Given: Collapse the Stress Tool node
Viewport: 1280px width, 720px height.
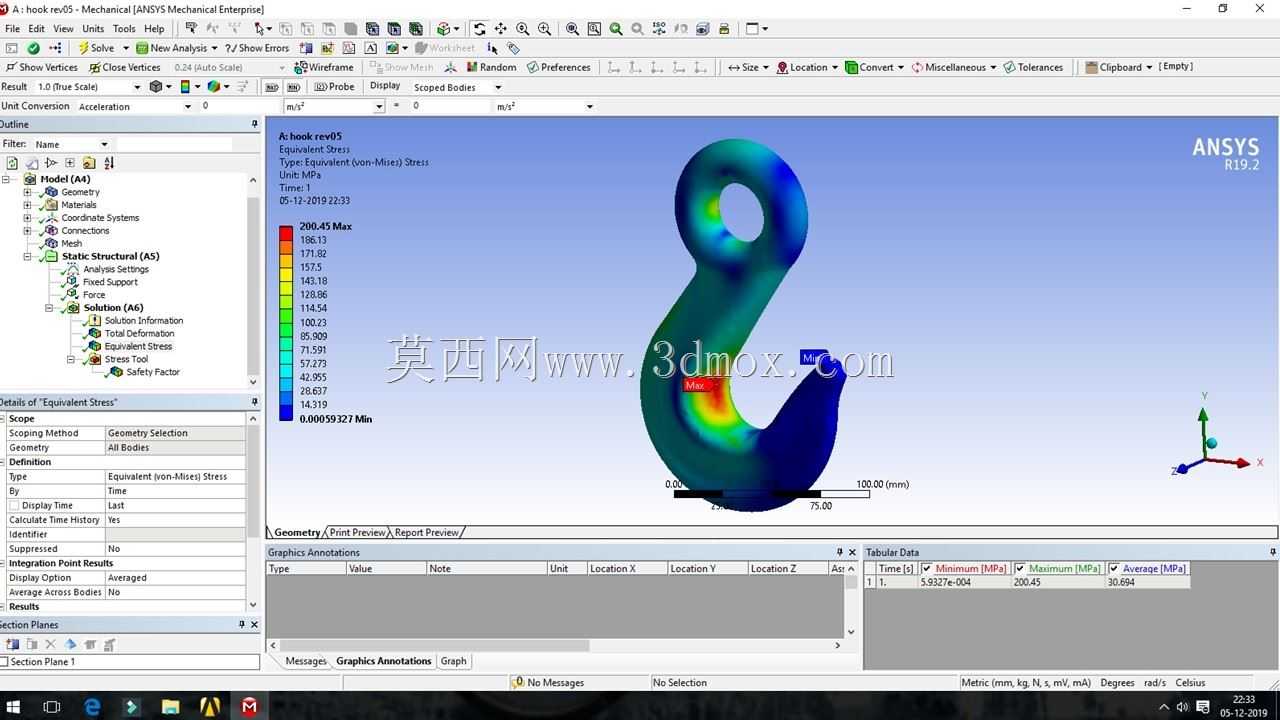Looking at the screenshot, I should click(71, 359).
